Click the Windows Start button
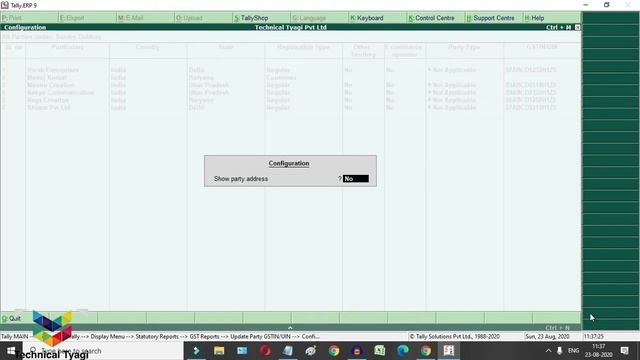This screenshot has width=640, height=360. click(x=11, y=351)
